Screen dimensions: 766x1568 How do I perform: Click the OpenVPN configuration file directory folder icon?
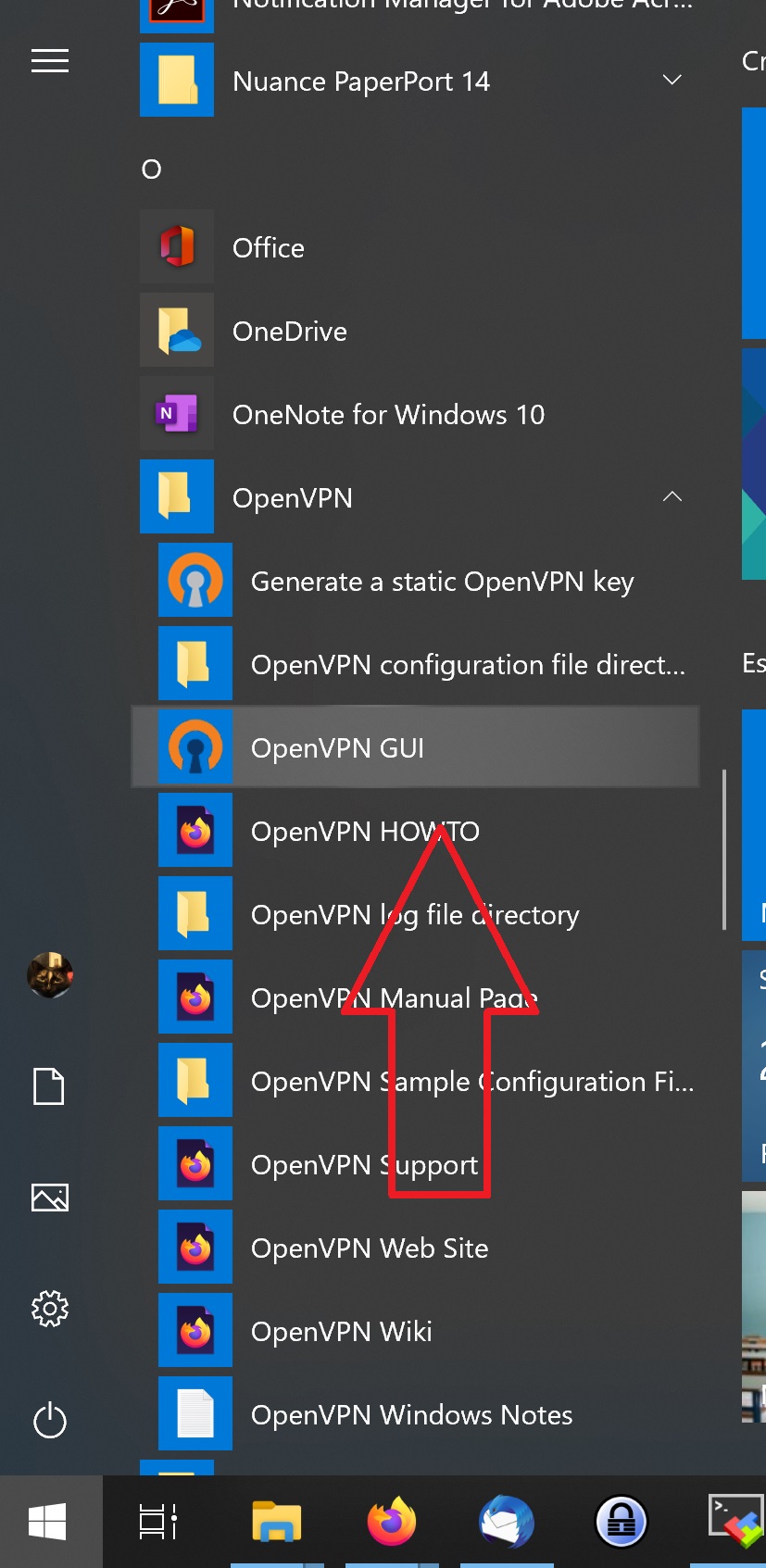195,663
